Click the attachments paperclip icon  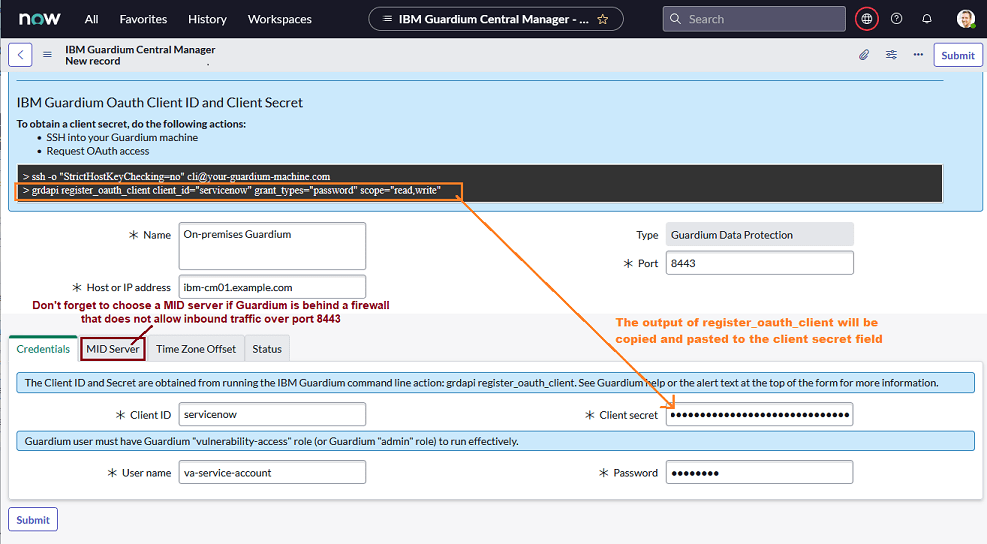[x=864, y=55]
